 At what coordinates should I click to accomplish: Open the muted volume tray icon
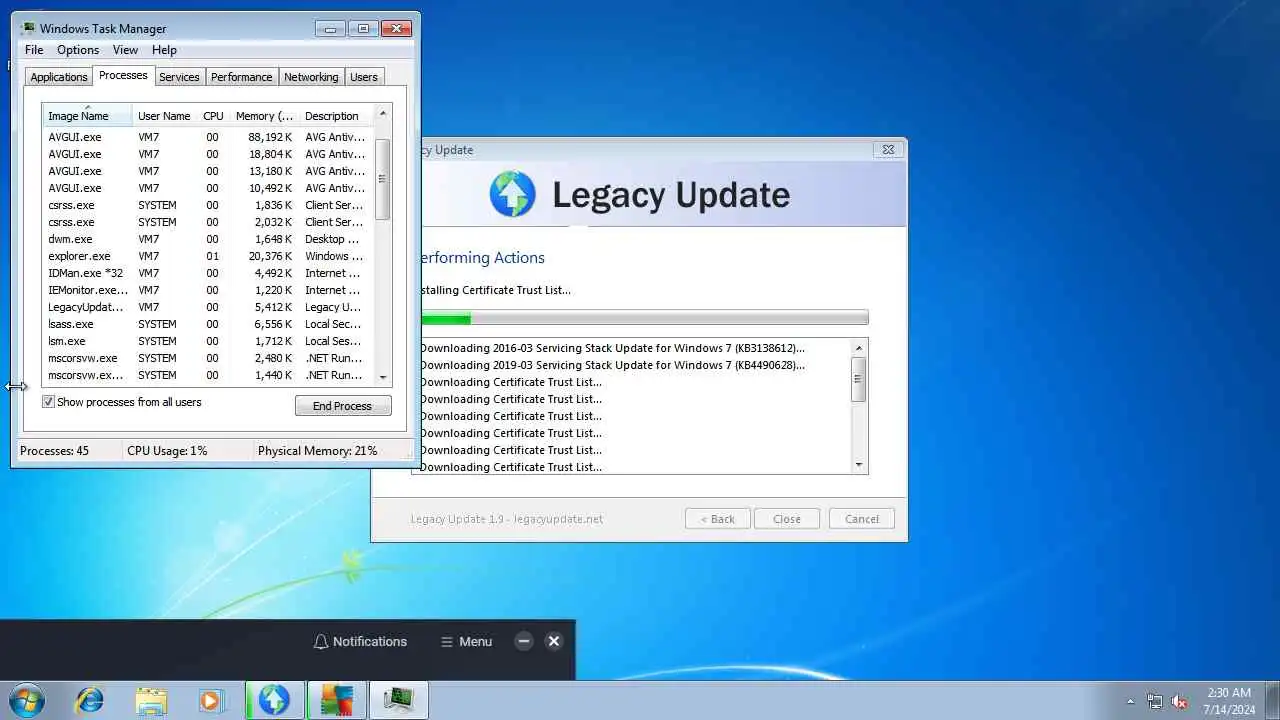[x=1179, y=702]
